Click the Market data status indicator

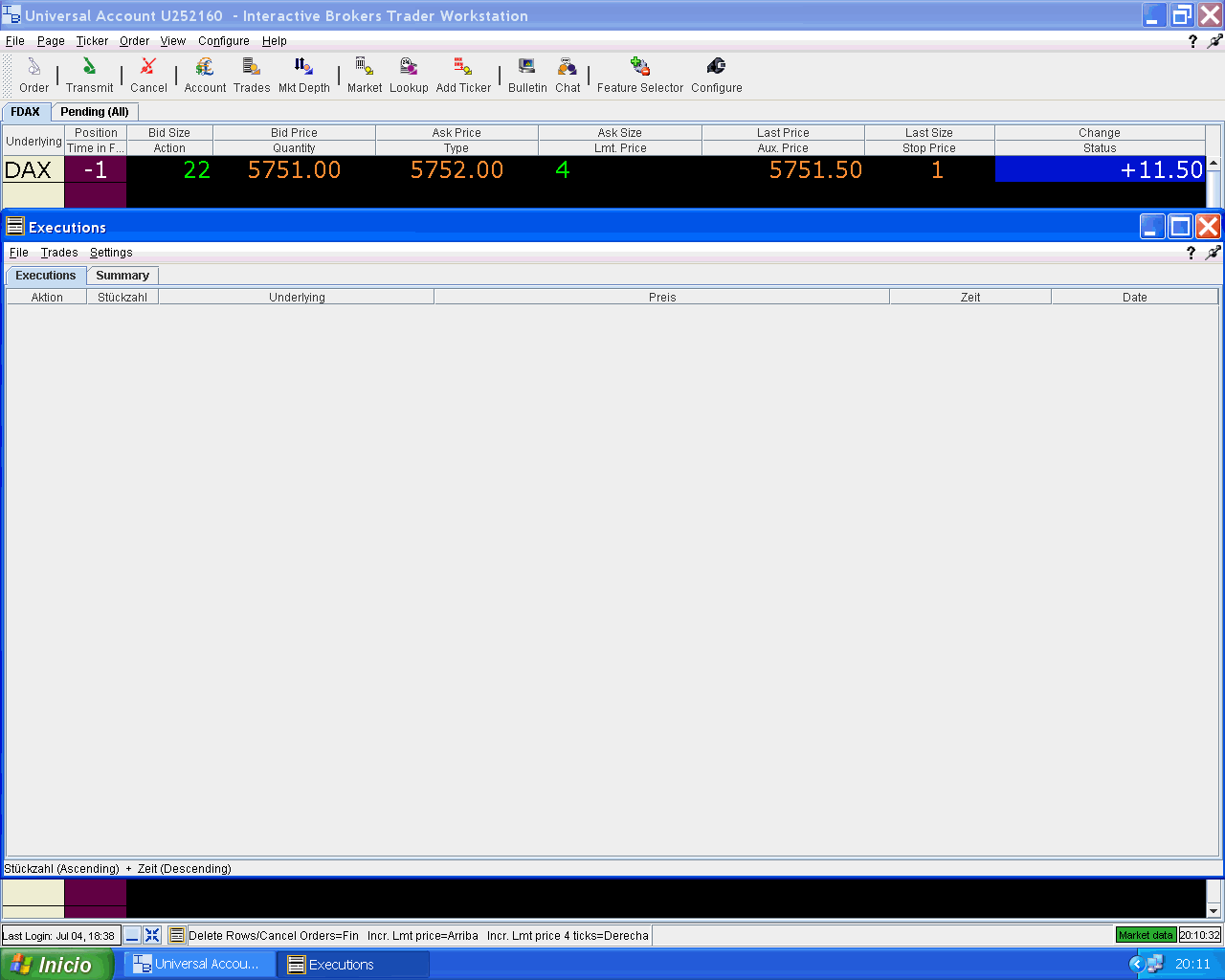[1146, 935]
